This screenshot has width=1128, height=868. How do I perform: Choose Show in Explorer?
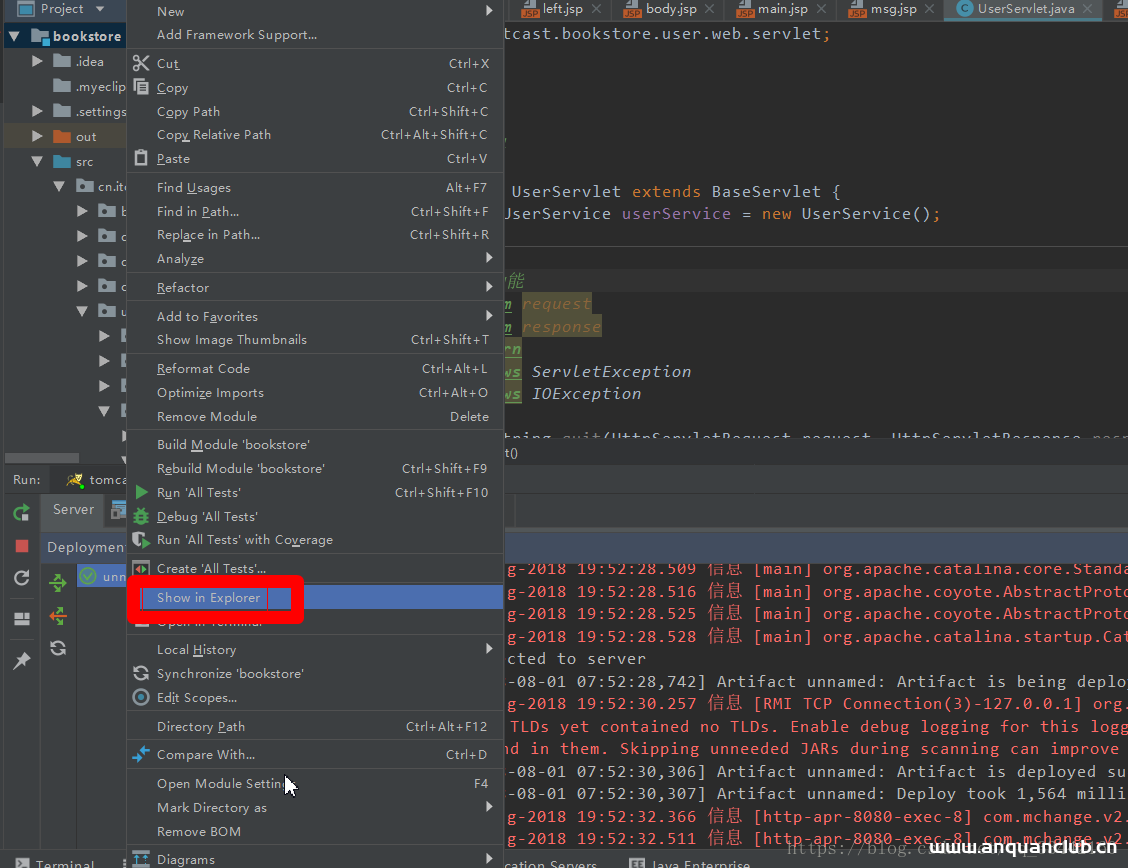click(x=315, y=598)
